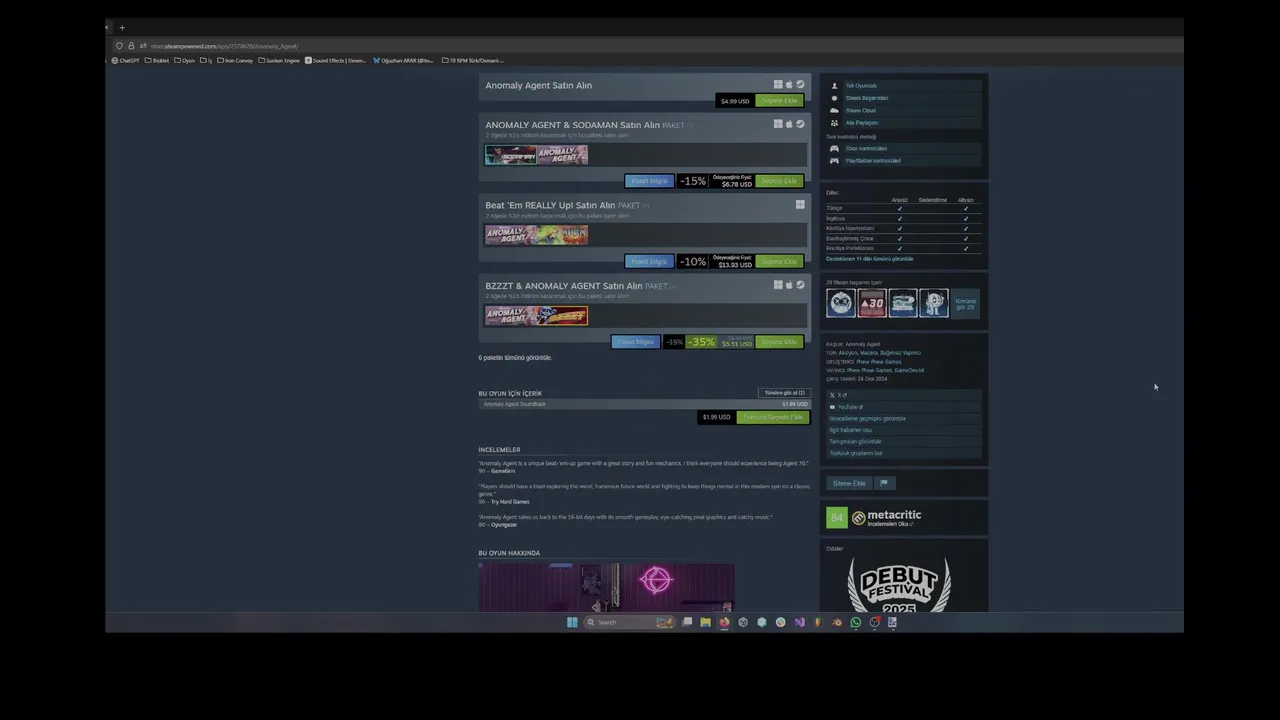The width and height of the screenshot is (1280, 720).
Task: Click Steam icon on Anomaly Agent purchase row
Action: coord(800,85)
